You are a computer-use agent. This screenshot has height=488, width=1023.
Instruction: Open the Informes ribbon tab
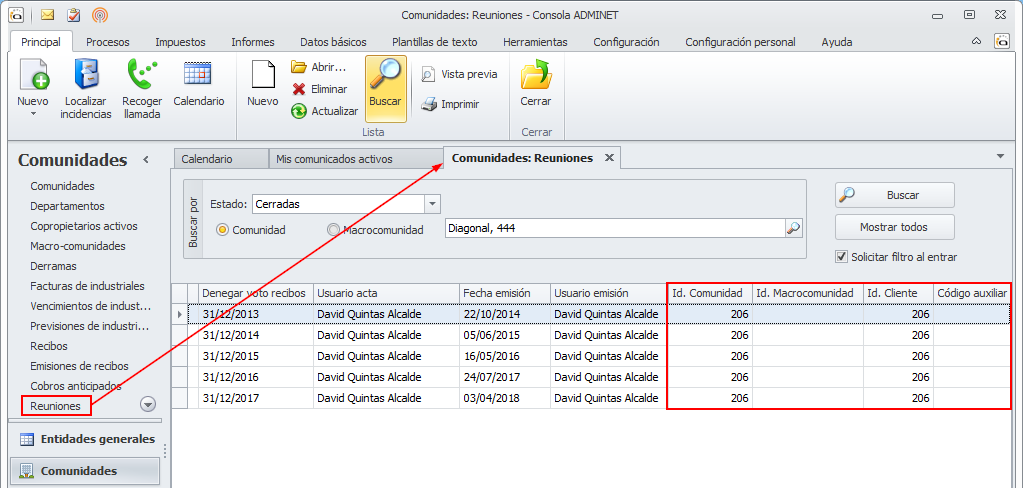tap(252, 42)
